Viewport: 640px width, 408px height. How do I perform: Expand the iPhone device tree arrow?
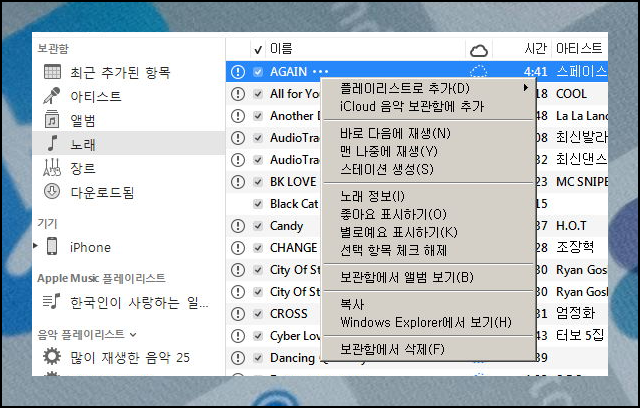tap(36, 246)
